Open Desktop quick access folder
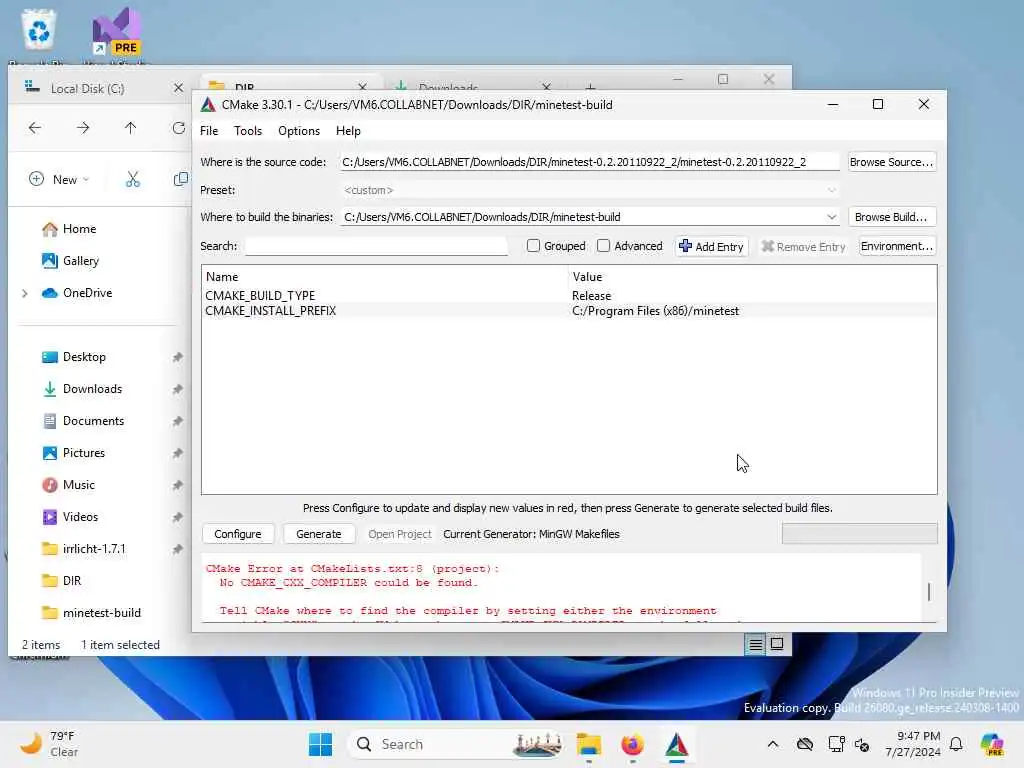This screenshot has height=768, width=1024. pyautogui.click(x=84, y=357)
